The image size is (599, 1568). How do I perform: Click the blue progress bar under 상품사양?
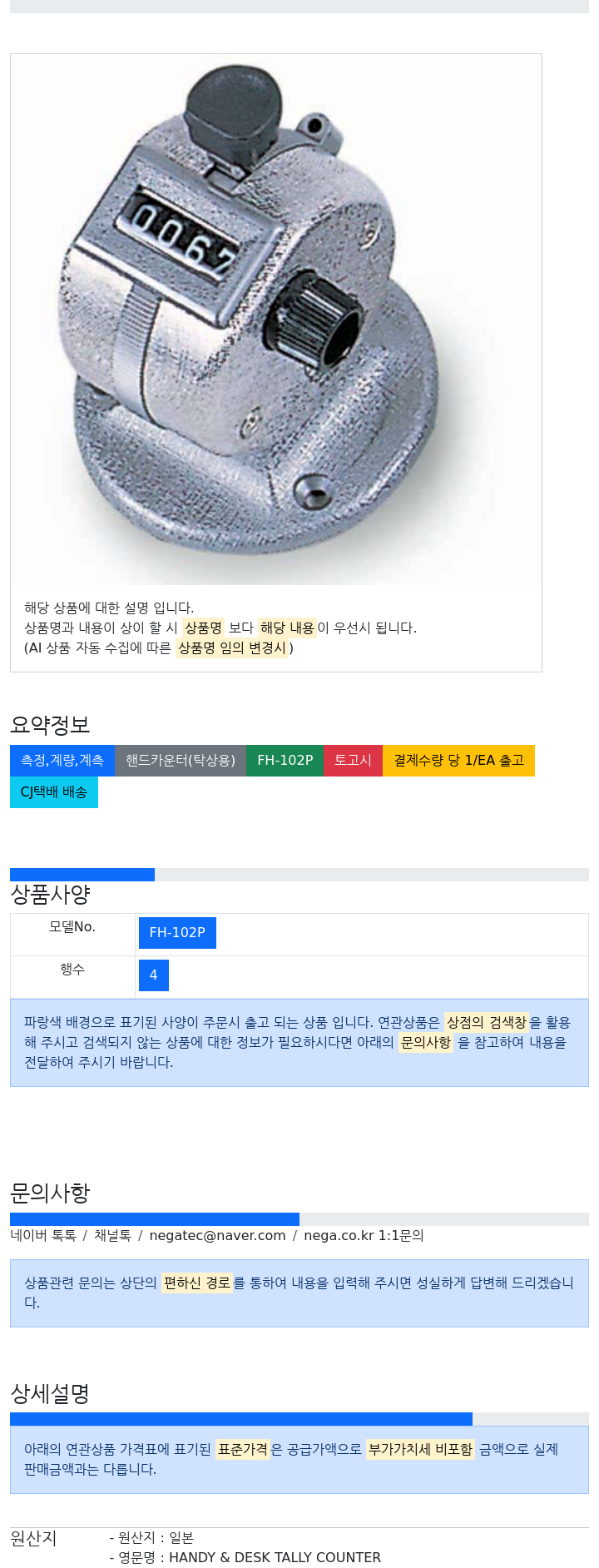pos(82,875)
